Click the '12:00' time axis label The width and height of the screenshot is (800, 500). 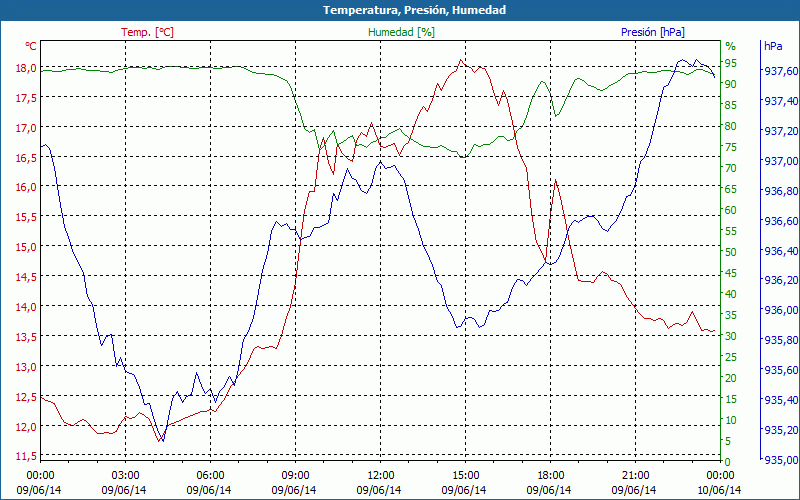pos(381,474)
